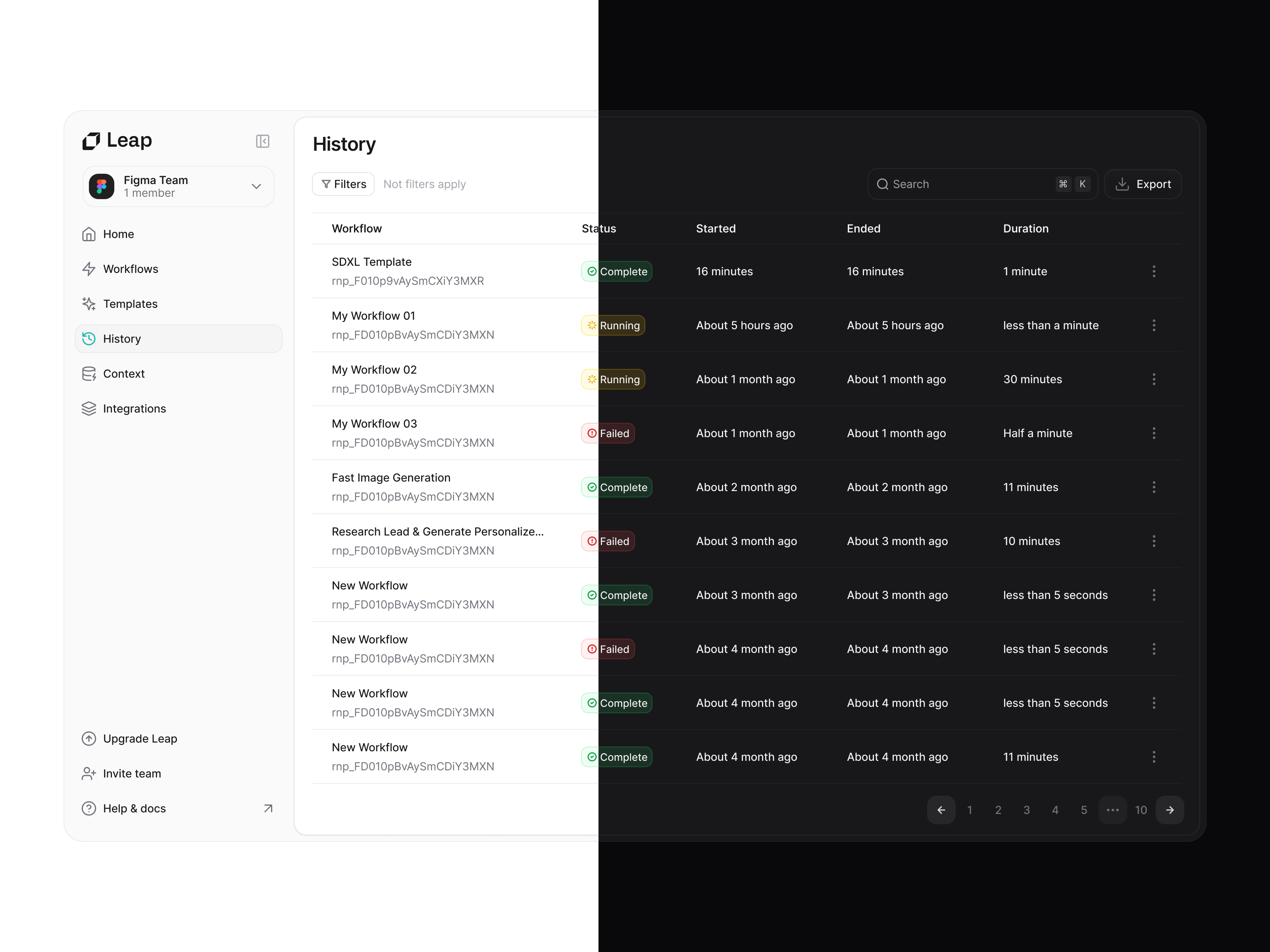
Task: Open the options menu for SDXL Template
Action: point(1154,271)
